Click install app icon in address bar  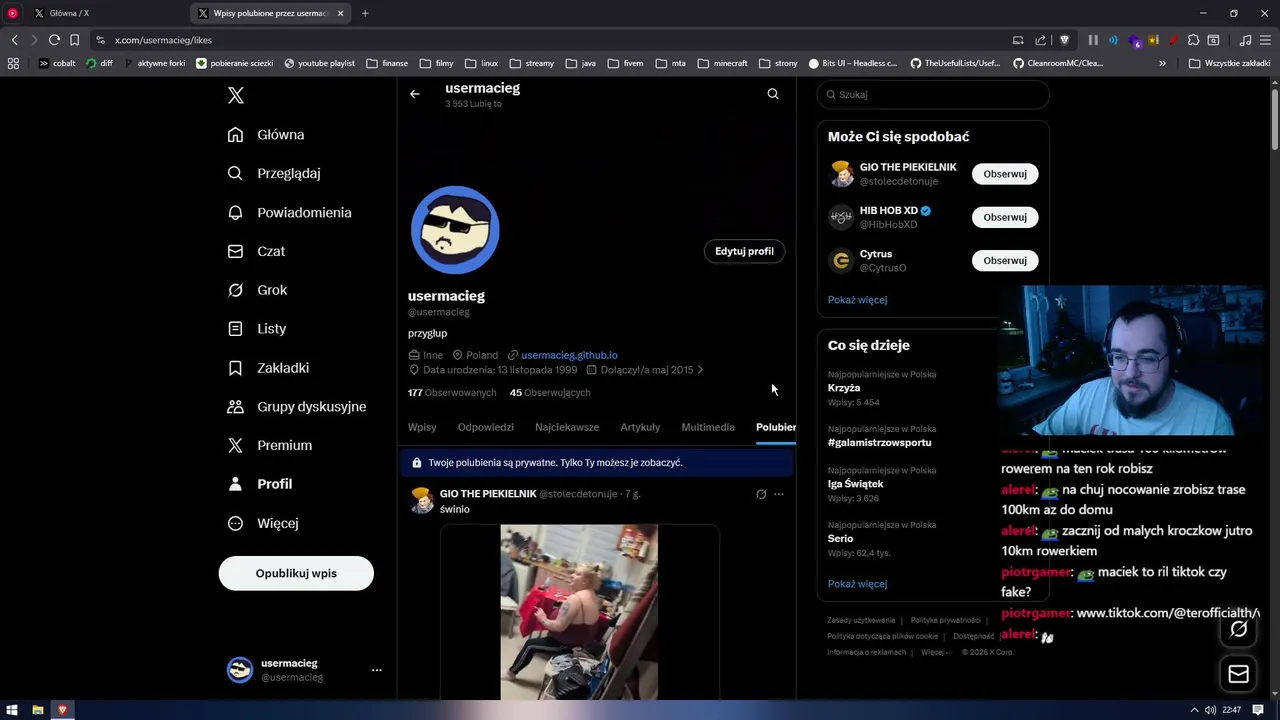click(1018, 40)
